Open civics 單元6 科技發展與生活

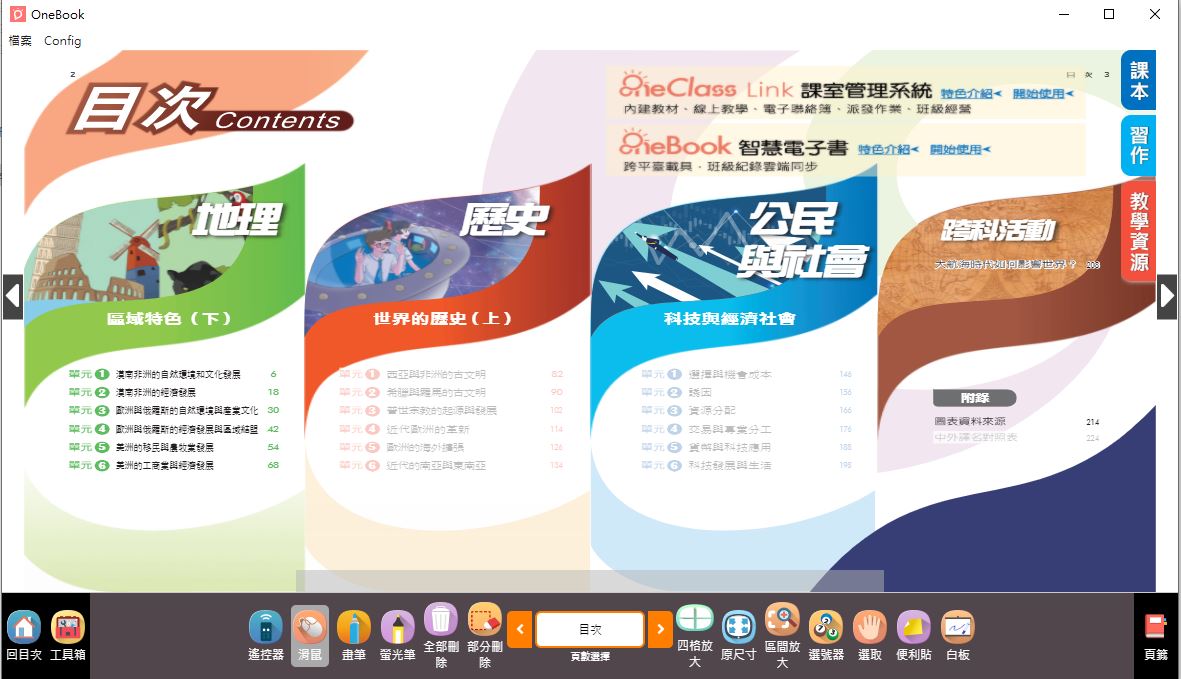(746, 465)
